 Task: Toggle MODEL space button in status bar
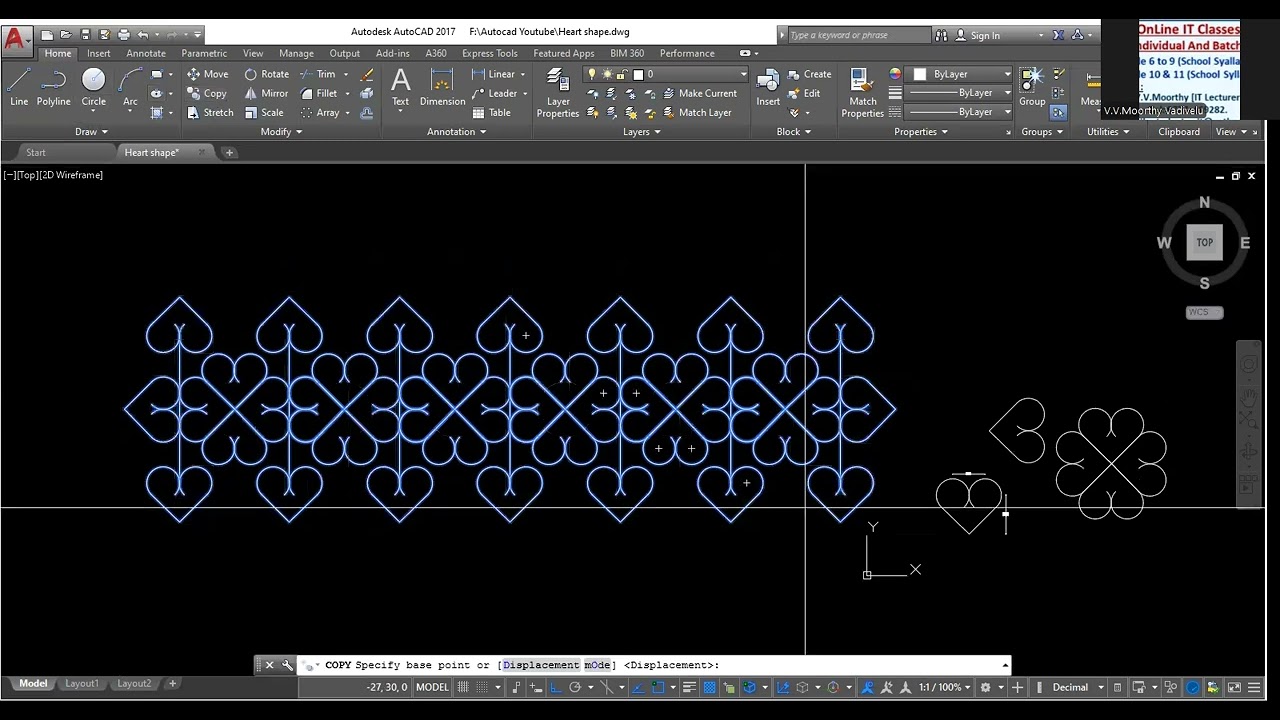pos(432,687)
